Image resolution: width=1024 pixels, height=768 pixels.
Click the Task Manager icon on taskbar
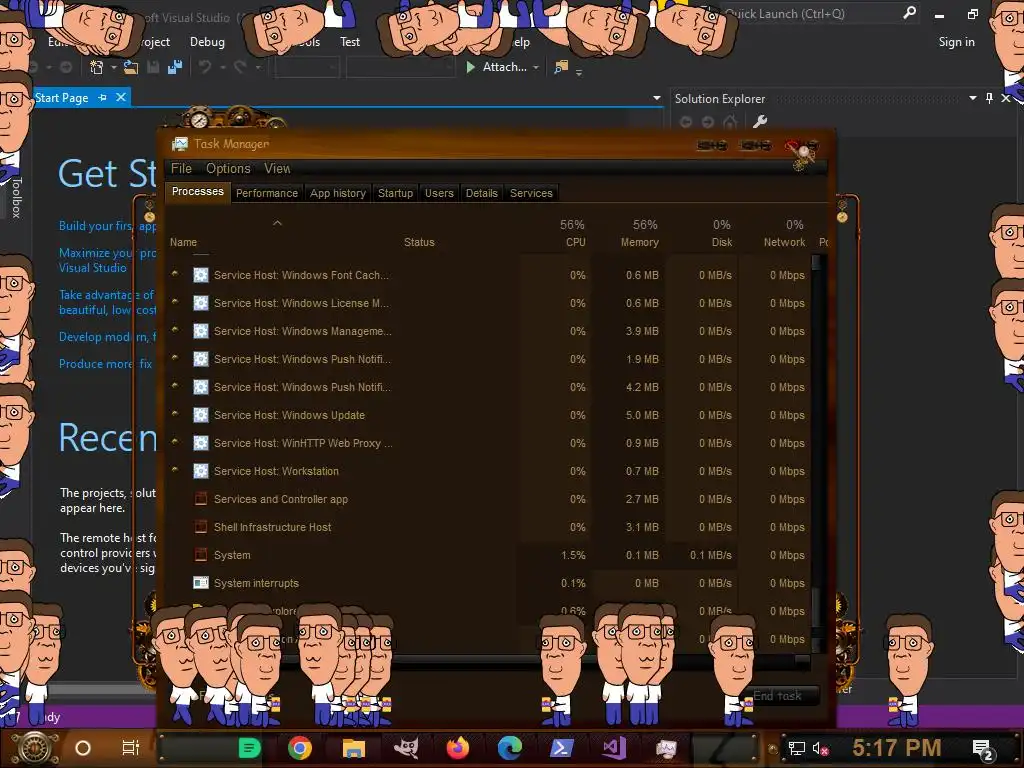point(666,748)
